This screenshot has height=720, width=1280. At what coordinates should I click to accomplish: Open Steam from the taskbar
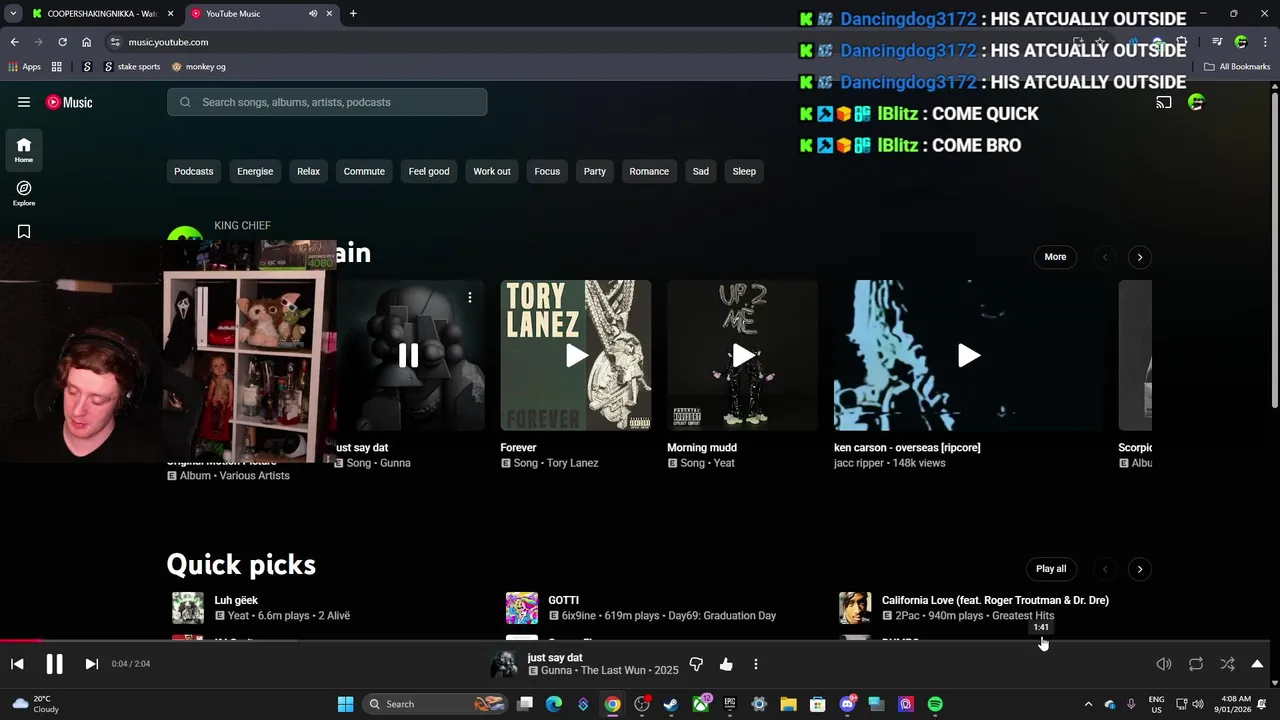click(x=670, y=704)
